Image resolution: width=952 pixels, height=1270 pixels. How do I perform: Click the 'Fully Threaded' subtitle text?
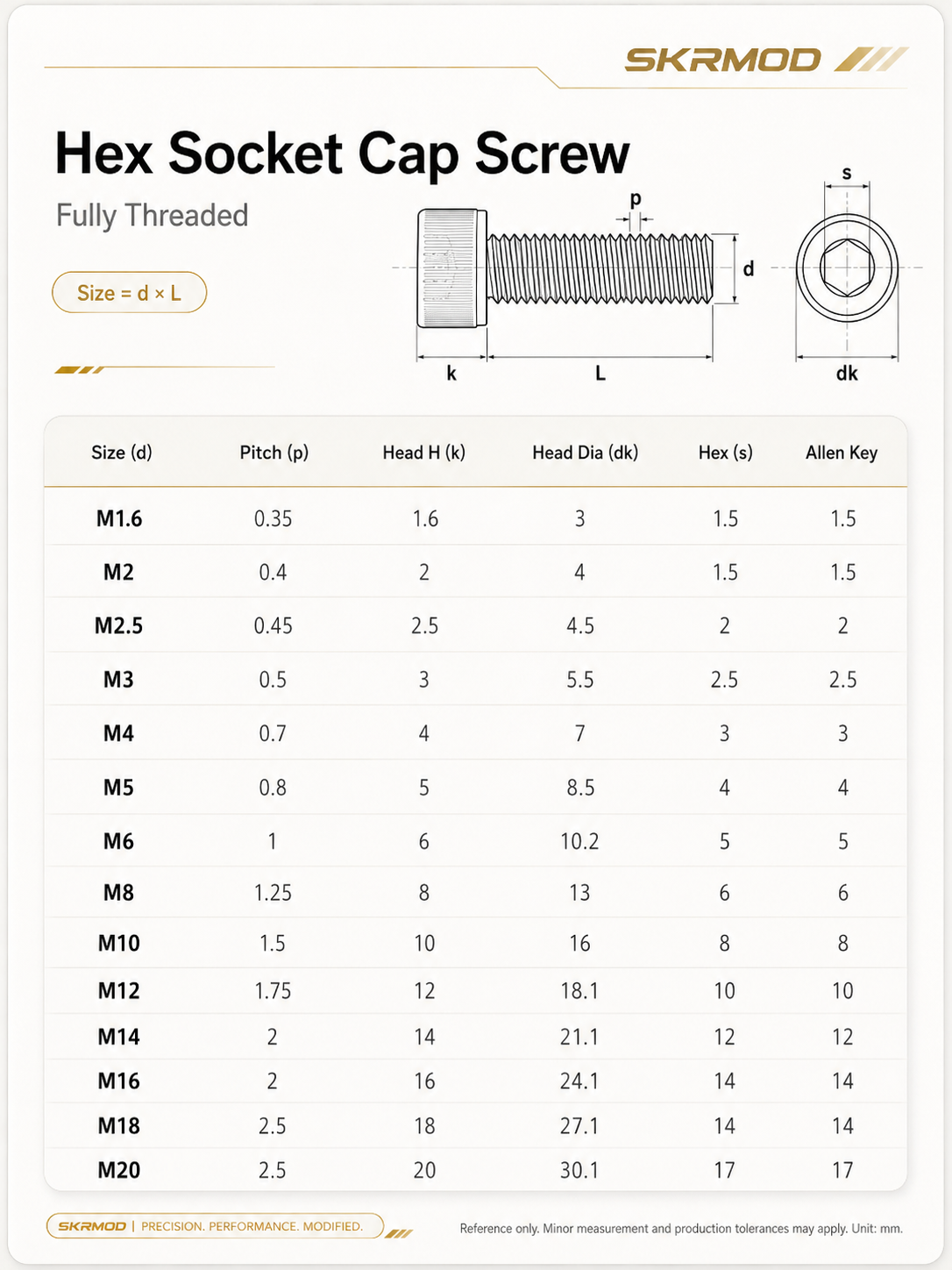(153, 216)
